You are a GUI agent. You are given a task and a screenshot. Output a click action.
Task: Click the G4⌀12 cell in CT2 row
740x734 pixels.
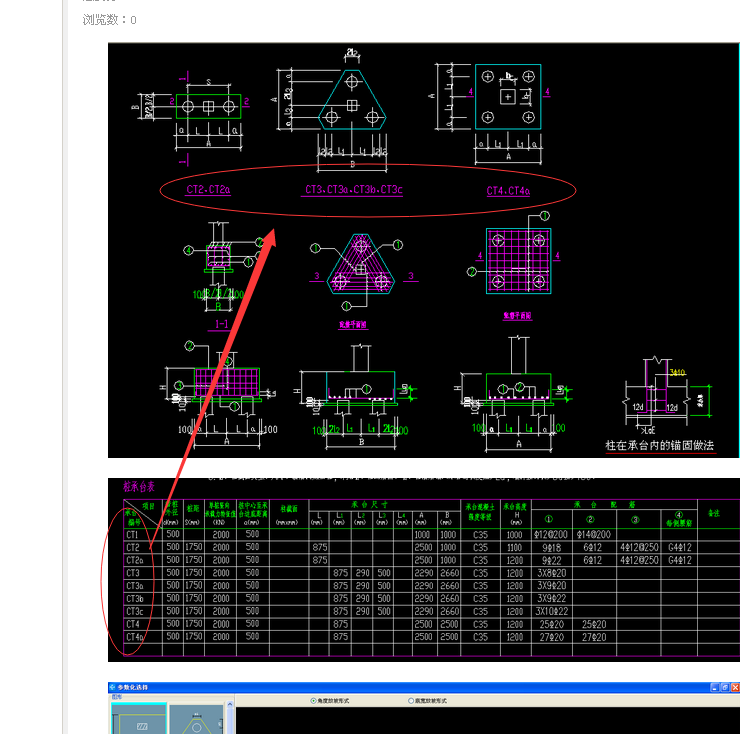click(x=680, y=548)
